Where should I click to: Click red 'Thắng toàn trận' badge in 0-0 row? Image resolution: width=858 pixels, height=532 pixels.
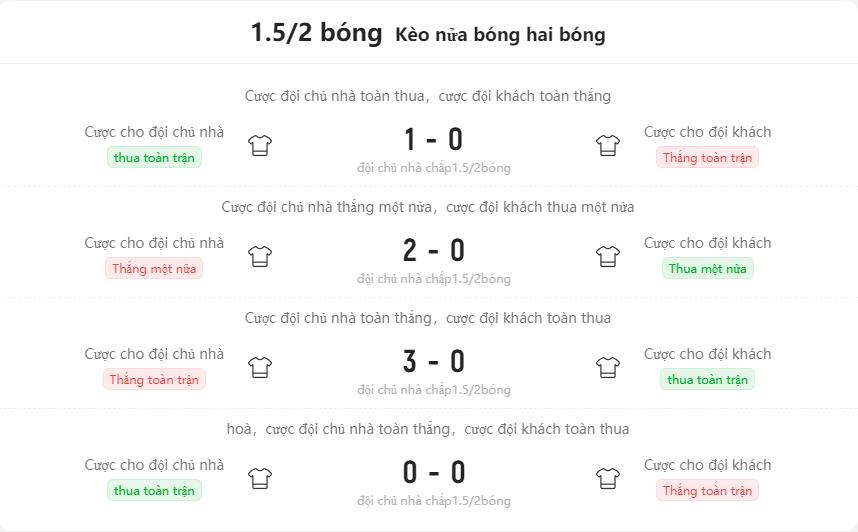[x=707, y=491]
